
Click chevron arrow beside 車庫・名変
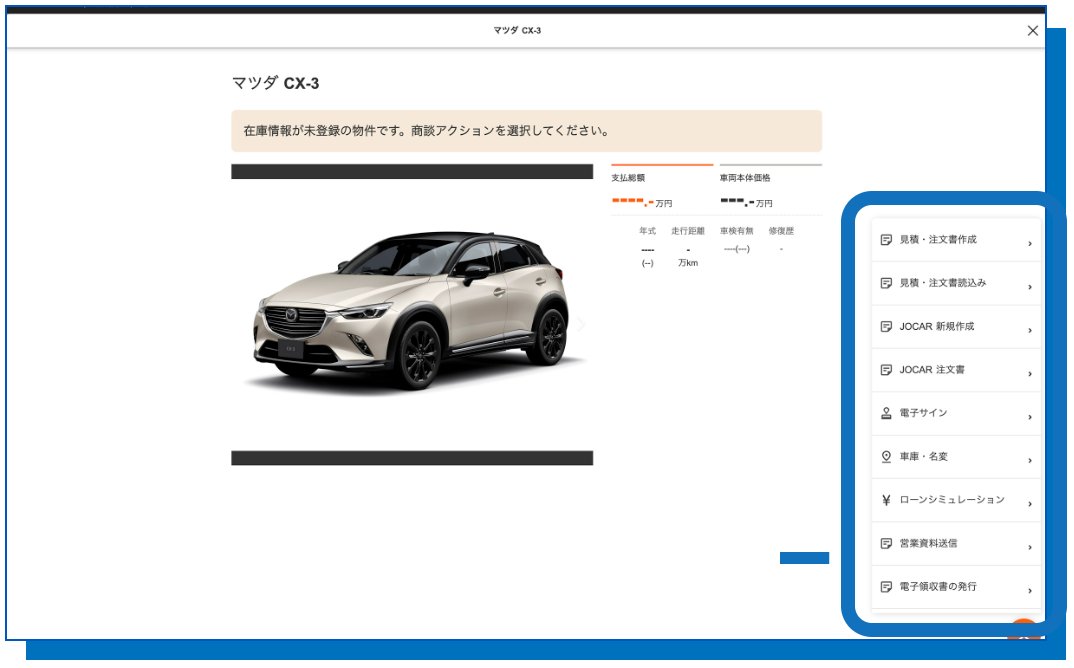pyautogui.click(x=1029, y=460)
